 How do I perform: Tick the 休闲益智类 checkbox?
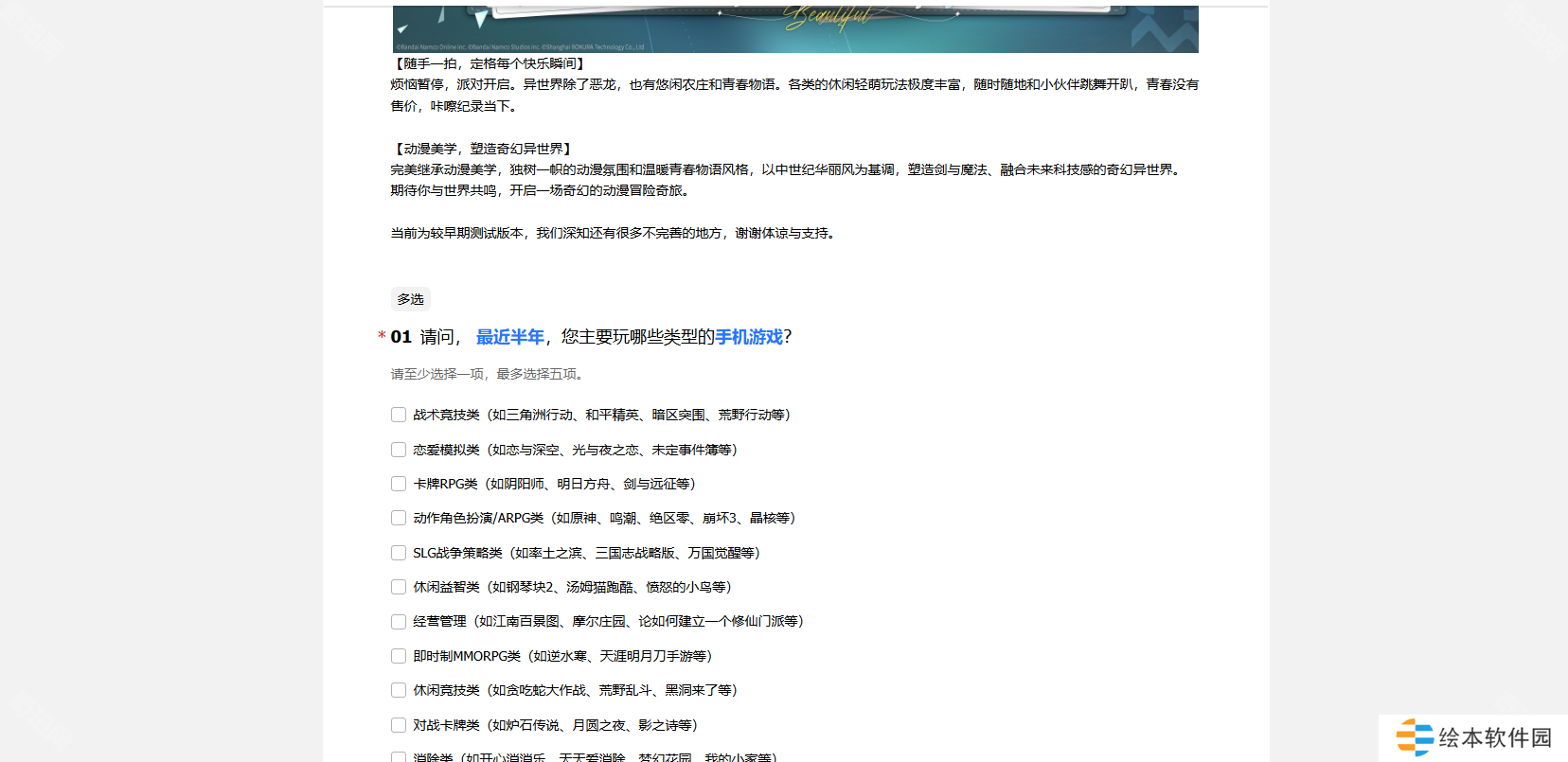(399, 587)
